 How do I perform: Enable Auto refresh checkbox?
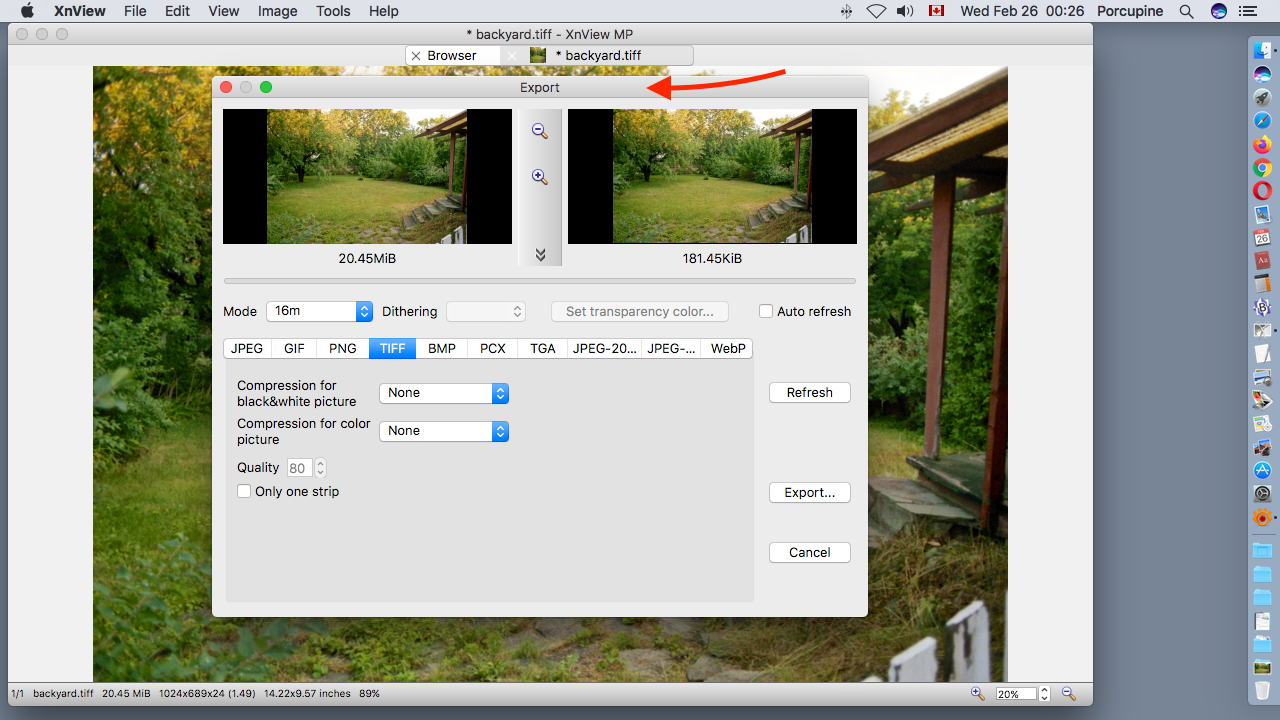(766, 311)
